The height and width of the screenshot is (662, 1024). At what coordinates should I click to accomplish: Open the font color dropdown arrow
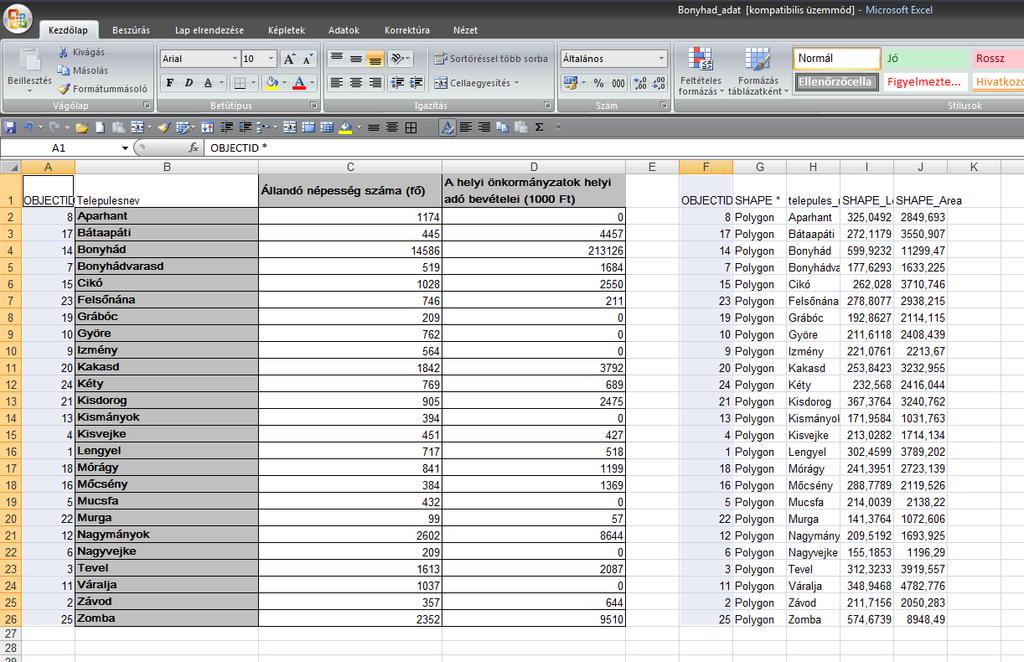coord(312,83)
